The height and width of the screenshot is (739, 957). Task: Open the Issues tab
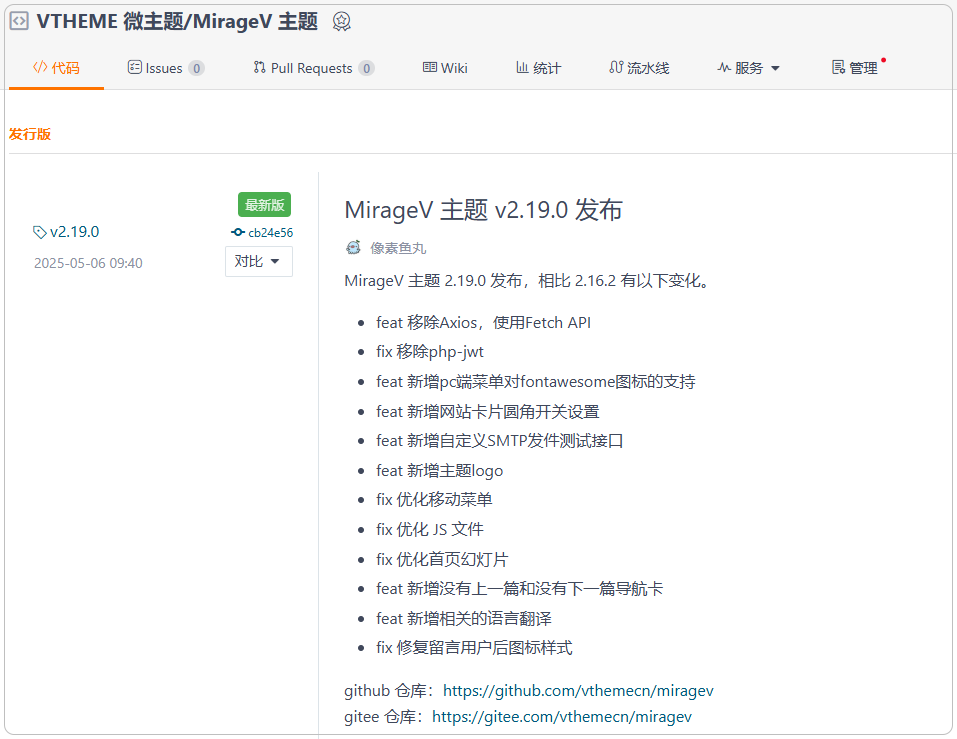[x=165, y=68]
